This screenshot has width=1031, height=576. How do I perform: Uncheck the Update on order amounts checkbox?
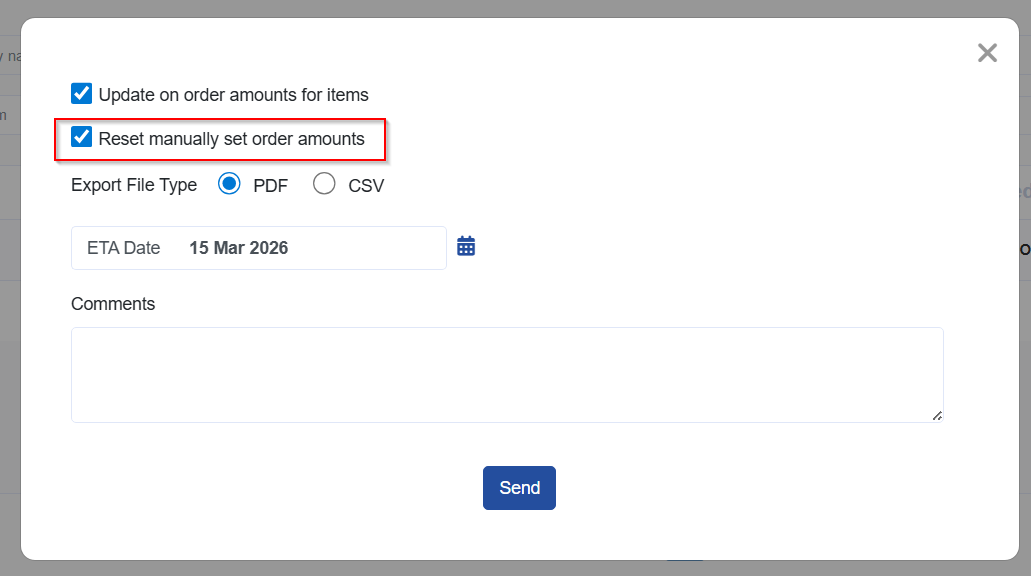tap(82, 94)
